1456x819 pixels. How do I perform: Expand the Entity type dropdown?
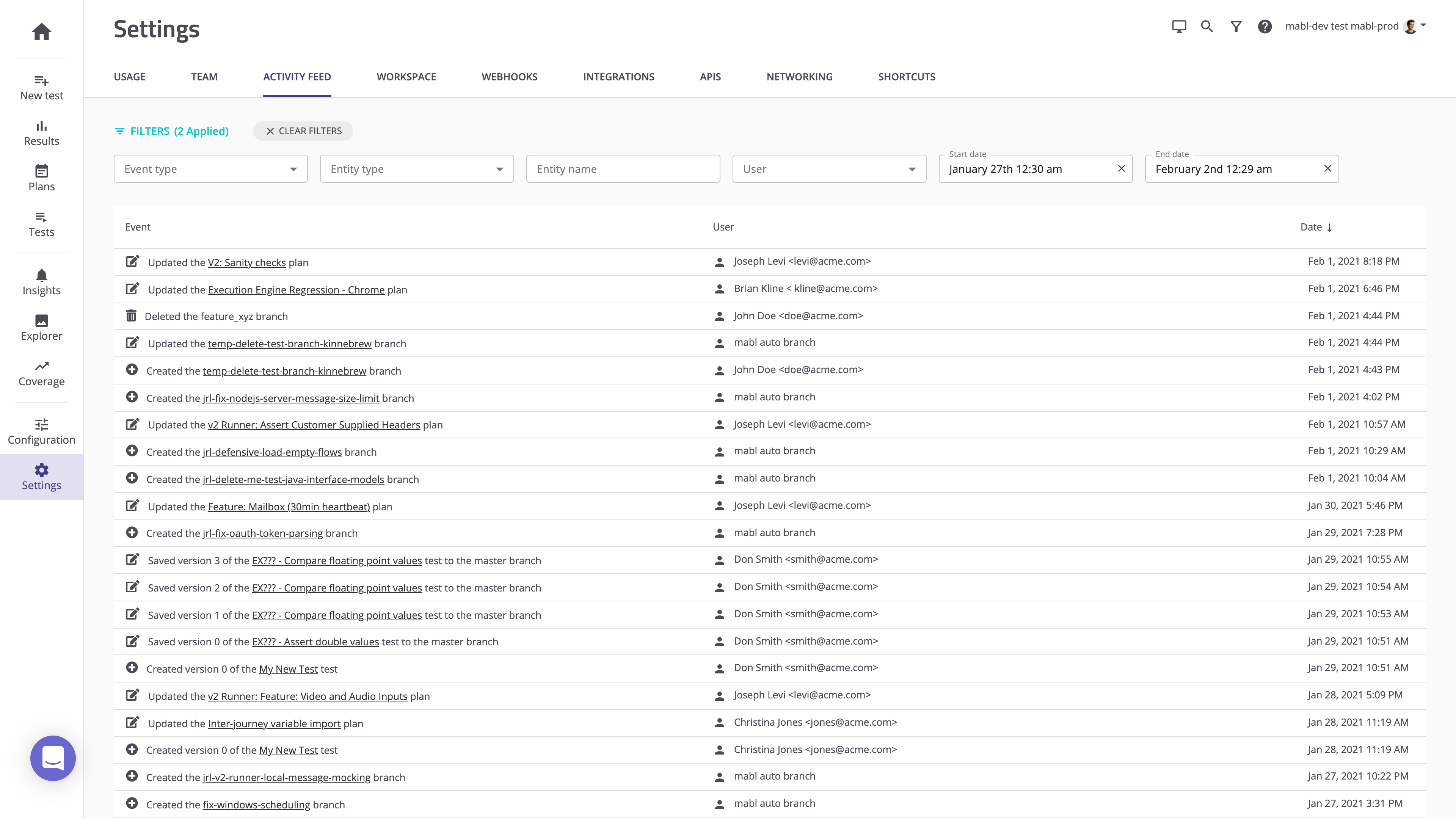[417, 169]
